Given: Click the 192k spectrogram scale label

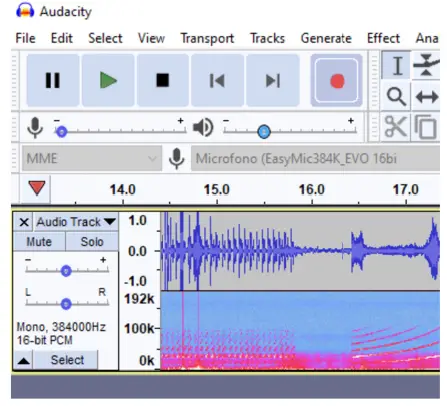Looking at the screenshot, I should pyautogui.click(x=139, y=299).
